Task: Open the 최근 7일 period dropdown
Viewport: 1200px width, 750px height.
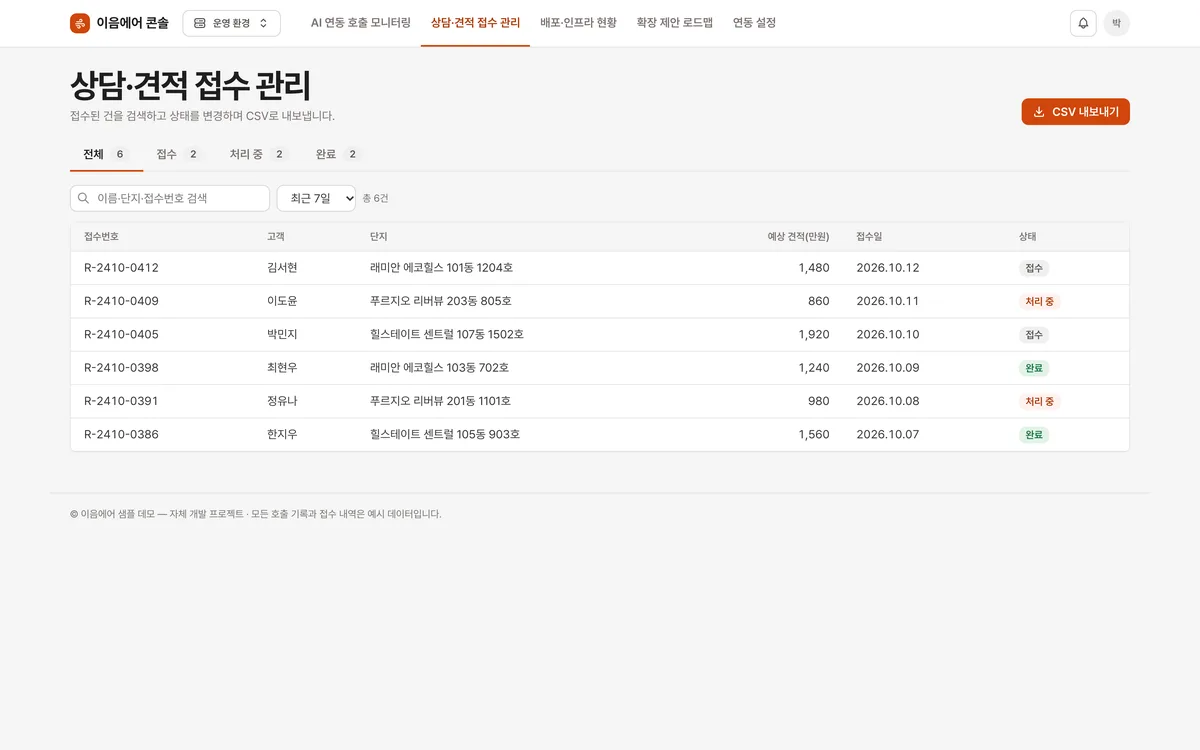Action: [316, 198]
